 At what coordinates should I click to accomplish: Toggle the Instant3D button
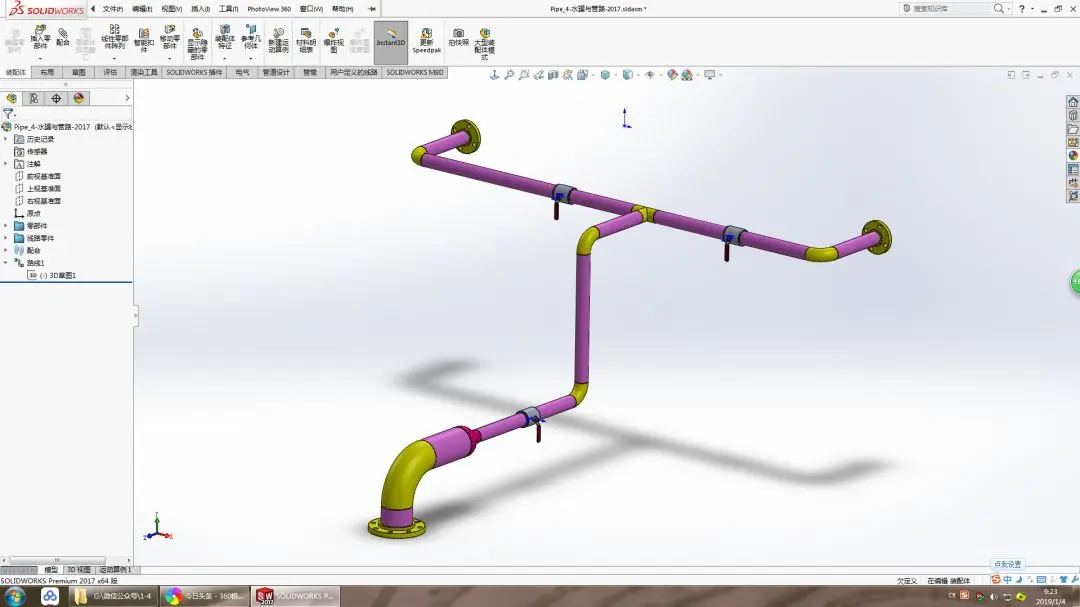point(391,42)
